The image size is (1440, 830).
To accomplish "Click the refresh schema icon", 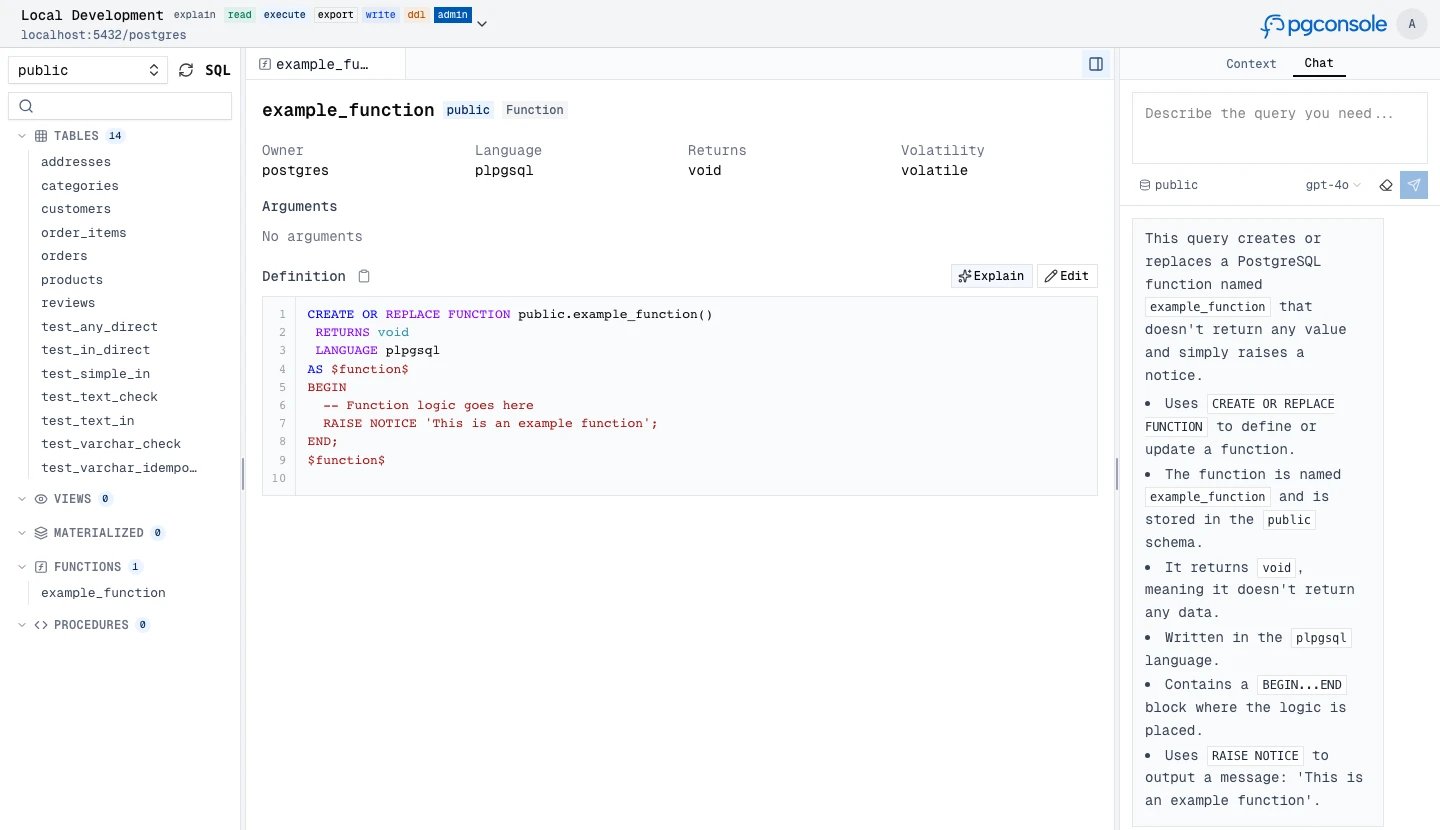I will click(186, 70).
